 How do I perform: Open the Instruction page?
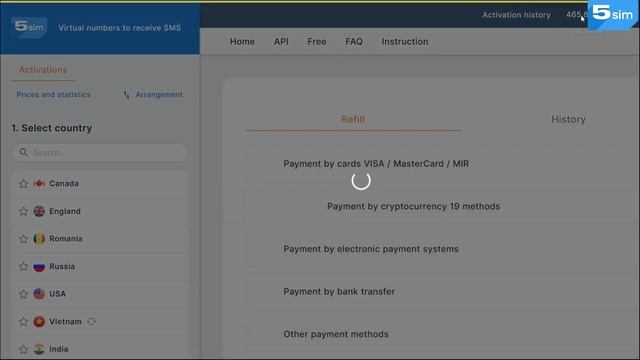pos(405,42)
